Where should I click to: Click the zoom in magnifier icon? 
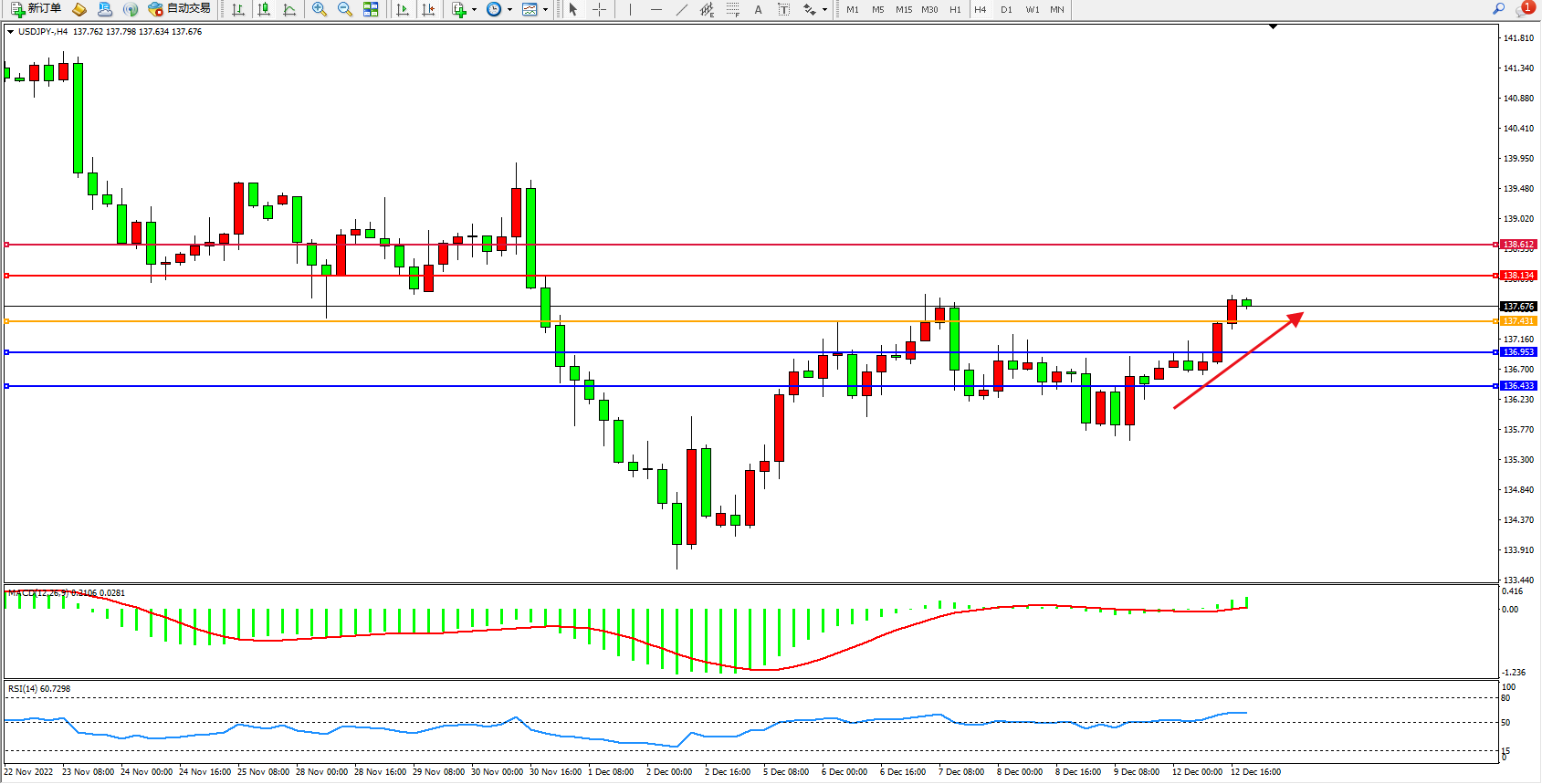pos(319,9)
